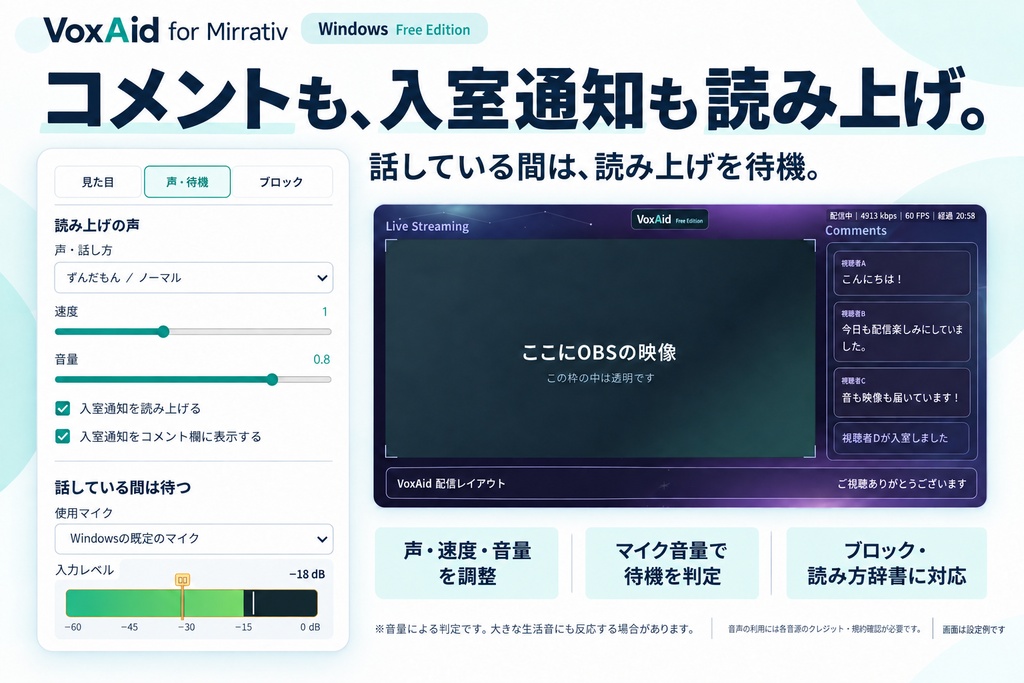Screen dimensions: 1024x683
Task: Select the 声・待機 tab
Action: click(187, 182)
